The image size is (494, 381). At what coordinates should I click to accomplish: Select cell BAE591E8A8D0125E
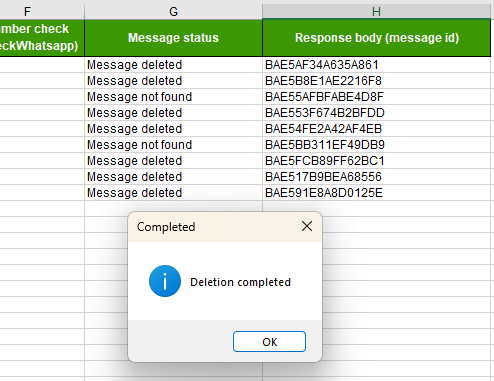tap(377, 193)
